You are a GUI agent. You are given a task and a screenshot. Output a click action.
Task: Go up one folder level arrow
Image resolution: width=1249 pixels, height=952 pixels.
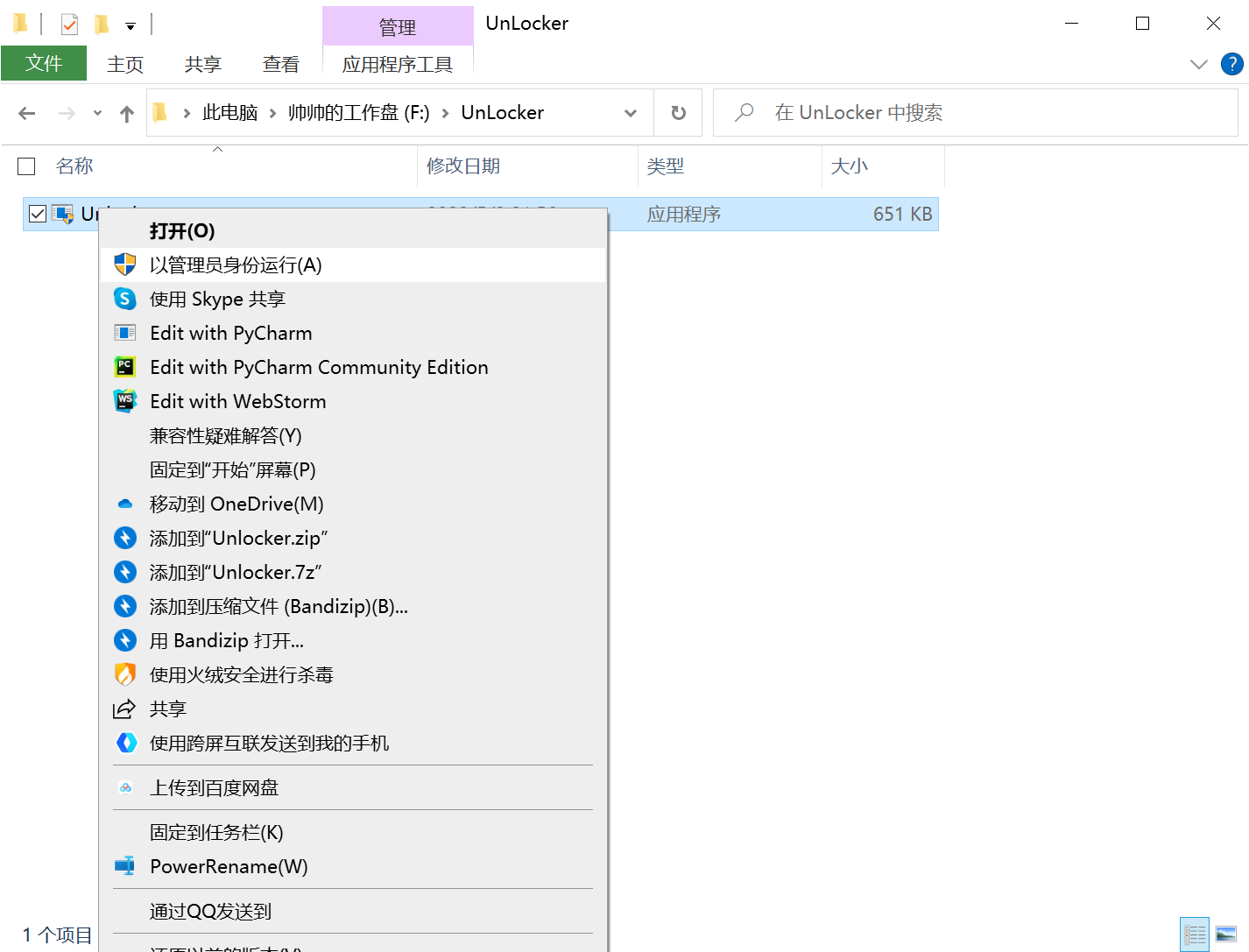tap(127, 113)
